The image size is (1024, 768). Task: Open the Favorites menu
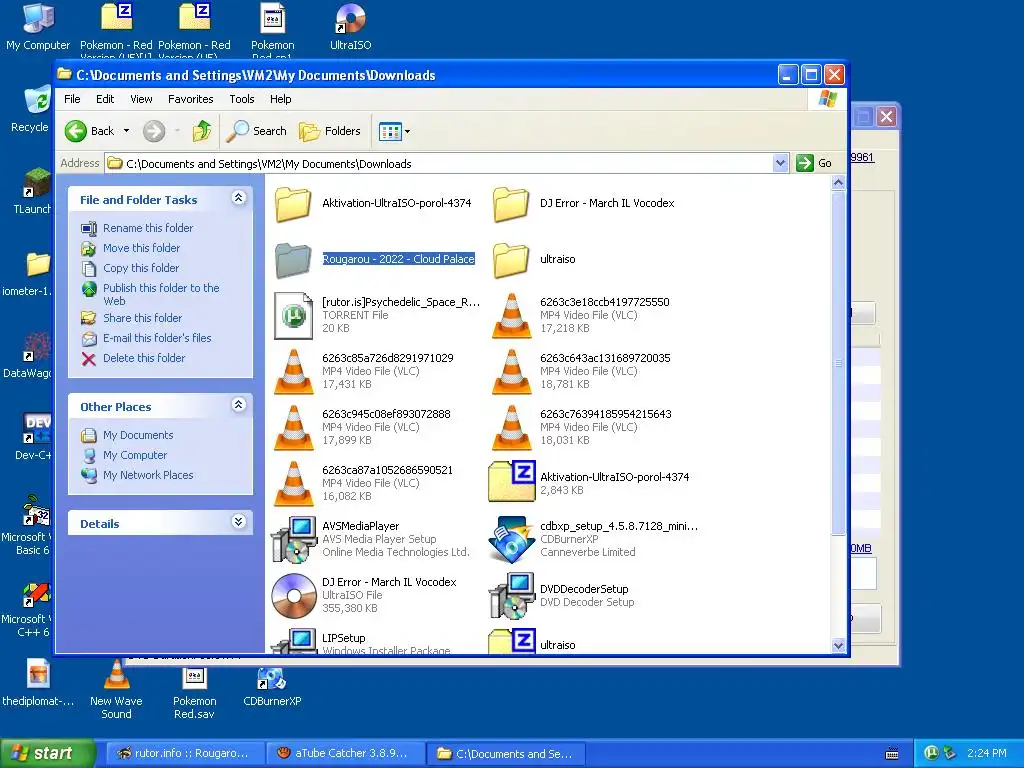click(x=191, y=99)
